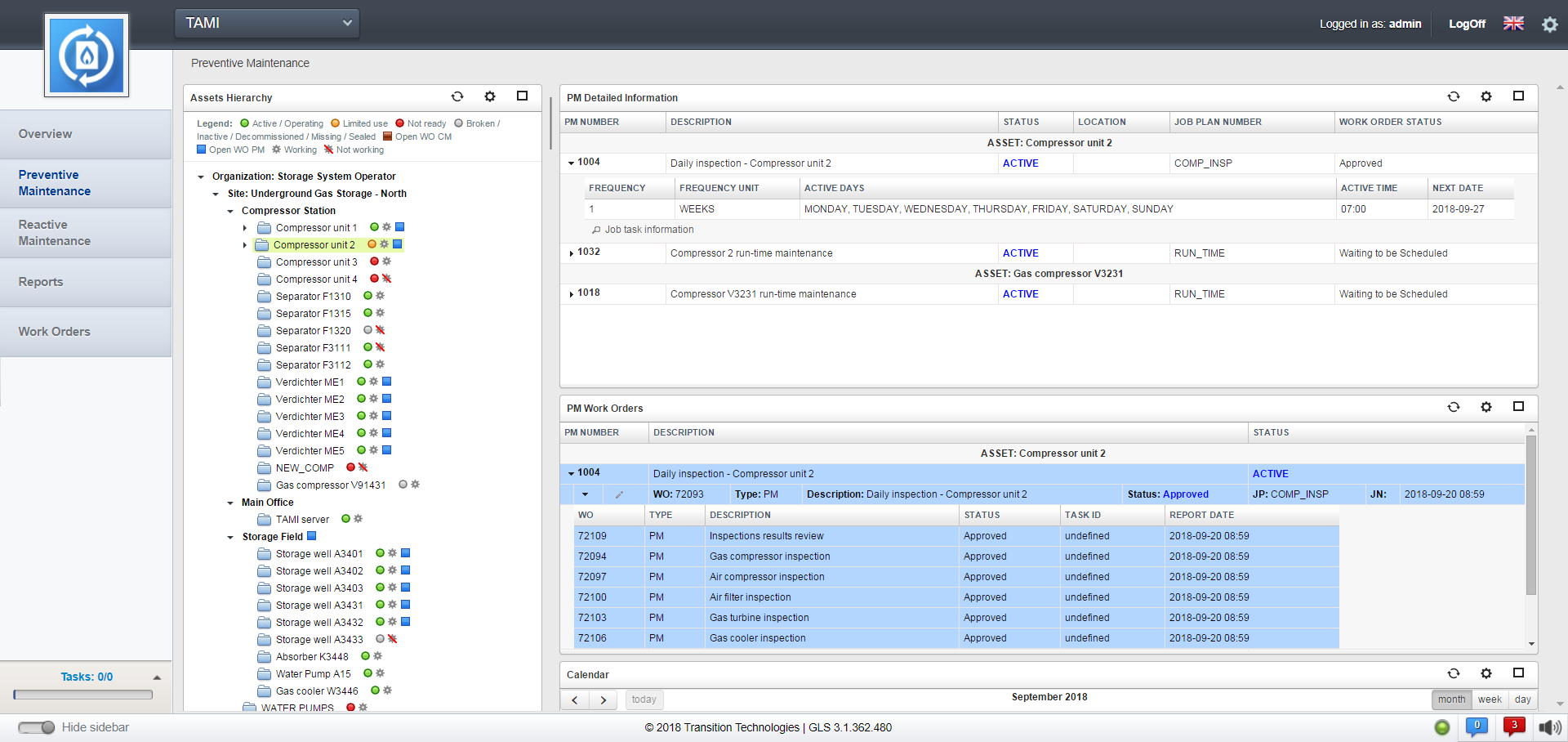Go to Work Orders section
This screenshot has width=1568, height=742.
(x=55, y=332)
